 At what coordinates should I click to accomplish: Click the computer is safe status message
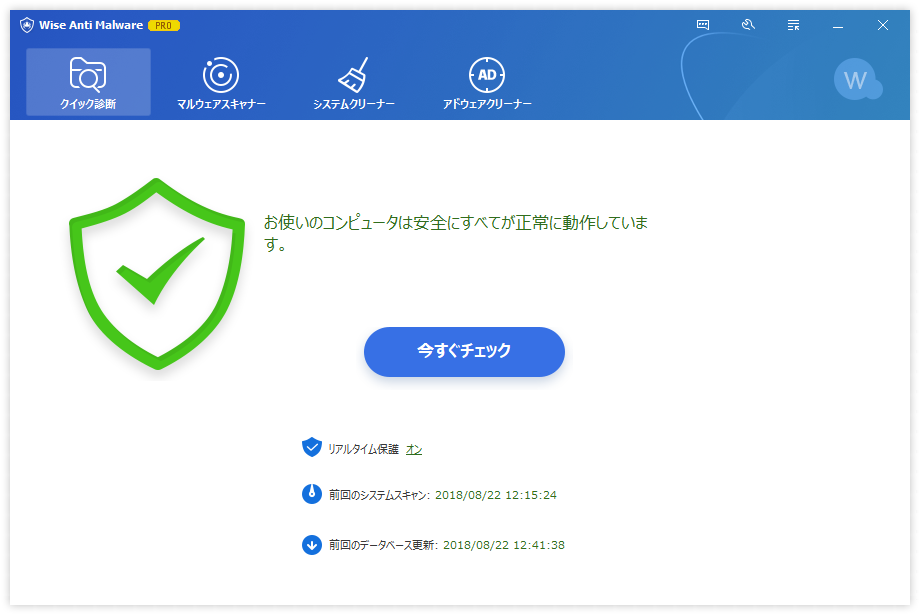click(456, 233)
